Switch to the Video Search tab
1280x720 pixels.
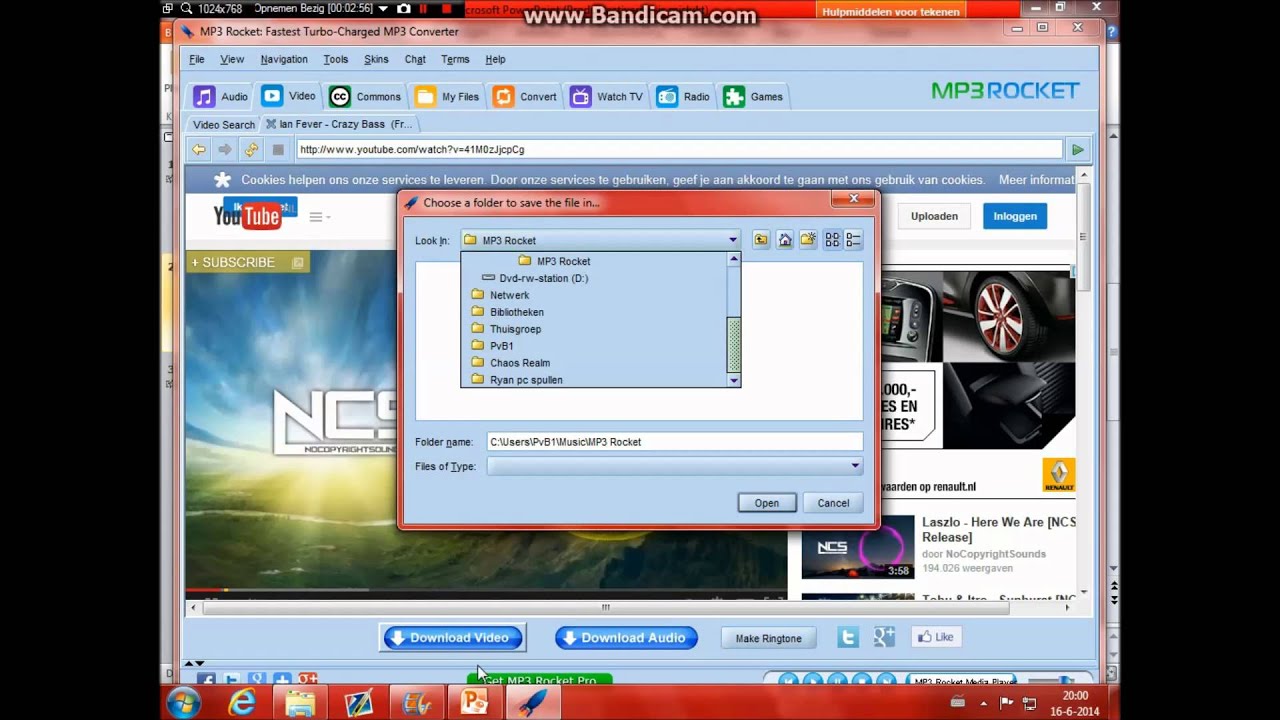tap(224, 124)
